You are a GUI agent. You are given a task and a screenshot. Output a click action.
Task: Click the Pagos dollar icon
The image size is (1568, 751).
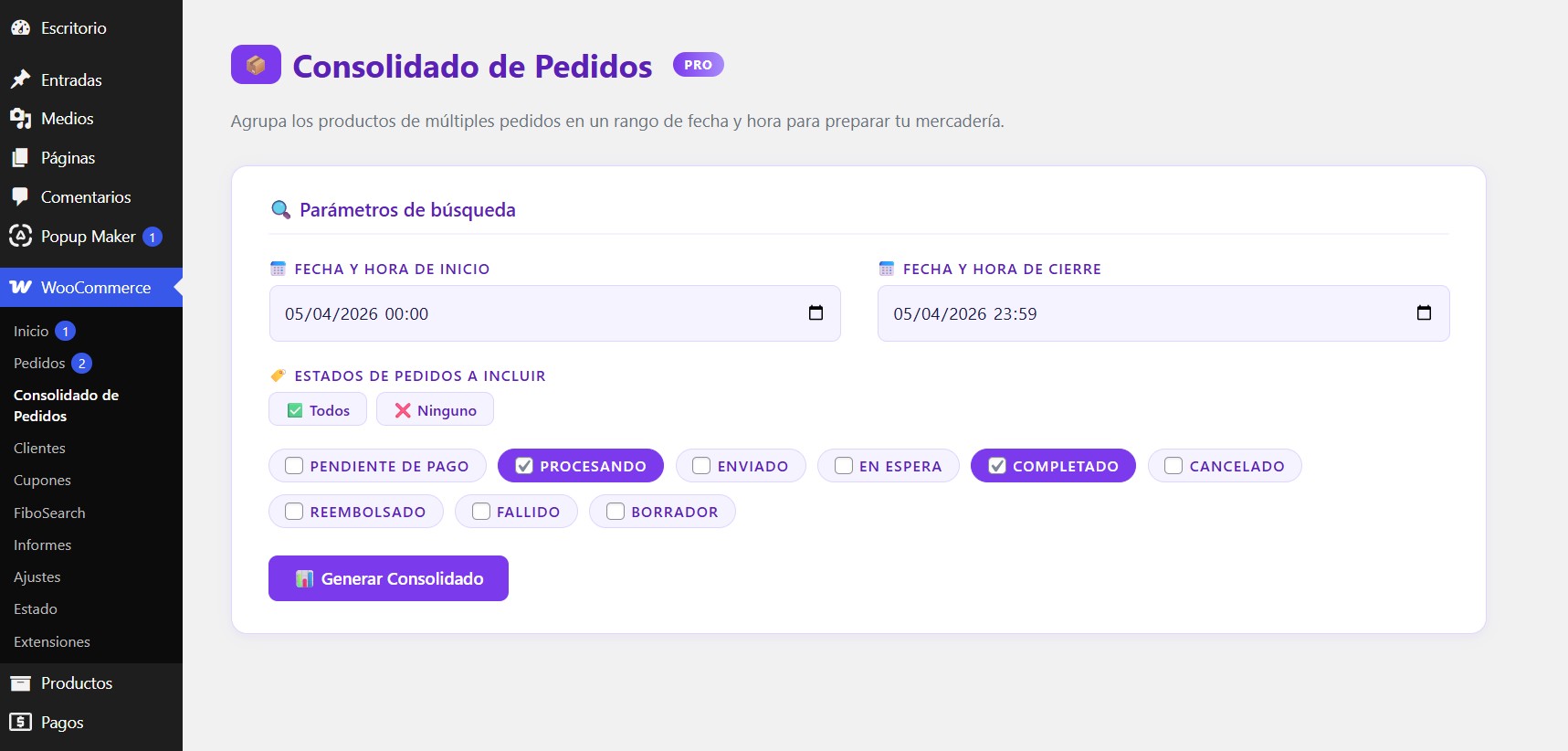click(20, 722)
